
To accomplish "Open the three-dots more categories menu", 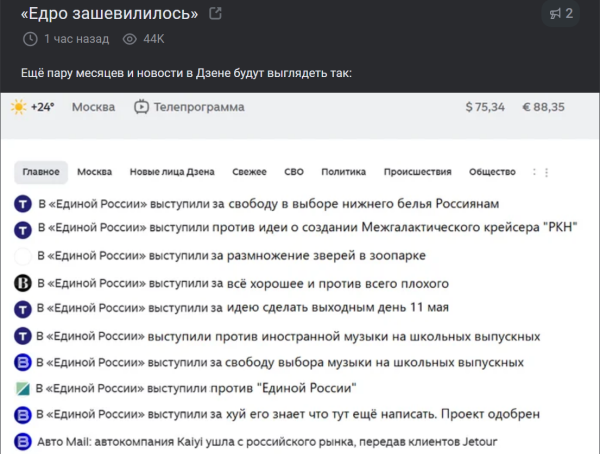I will [546, 172].
